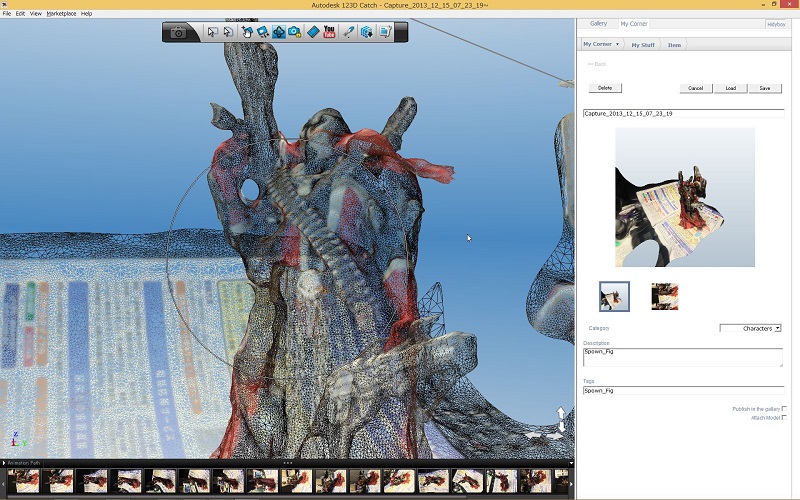800x500 pixels.
Task: Click the Cancel button
Action: click(x=695, y=88)
